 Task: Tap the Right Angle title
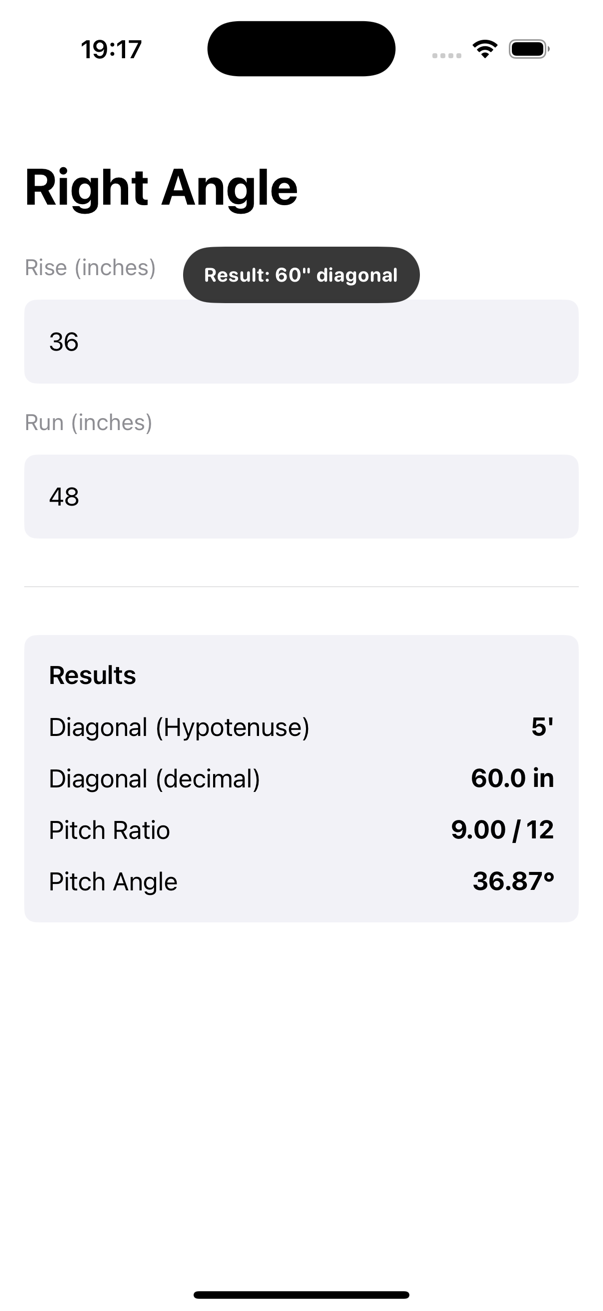[161, 188]
